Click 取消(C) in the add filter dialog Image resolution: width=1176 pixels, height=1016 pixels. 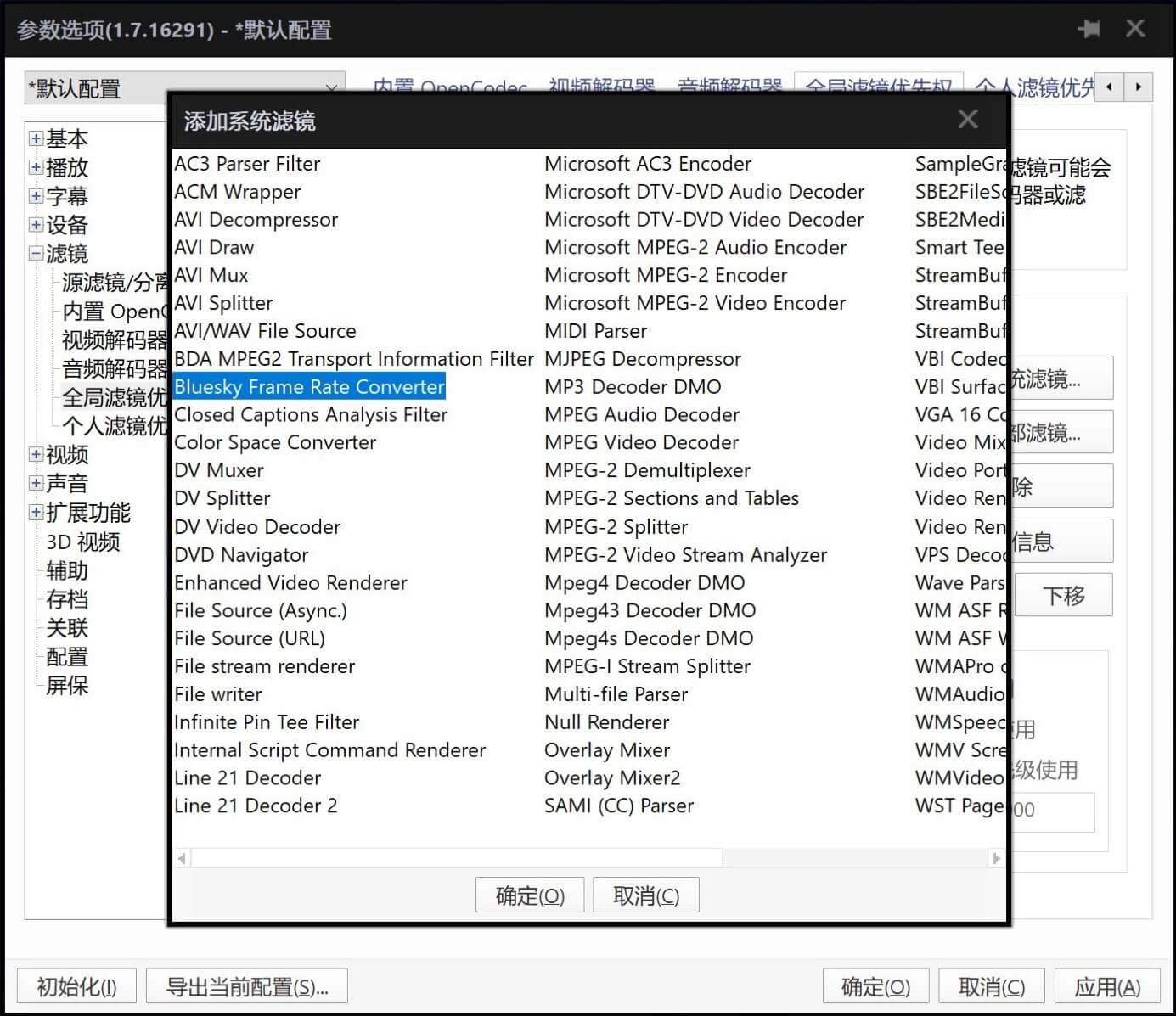click(645, 895)
